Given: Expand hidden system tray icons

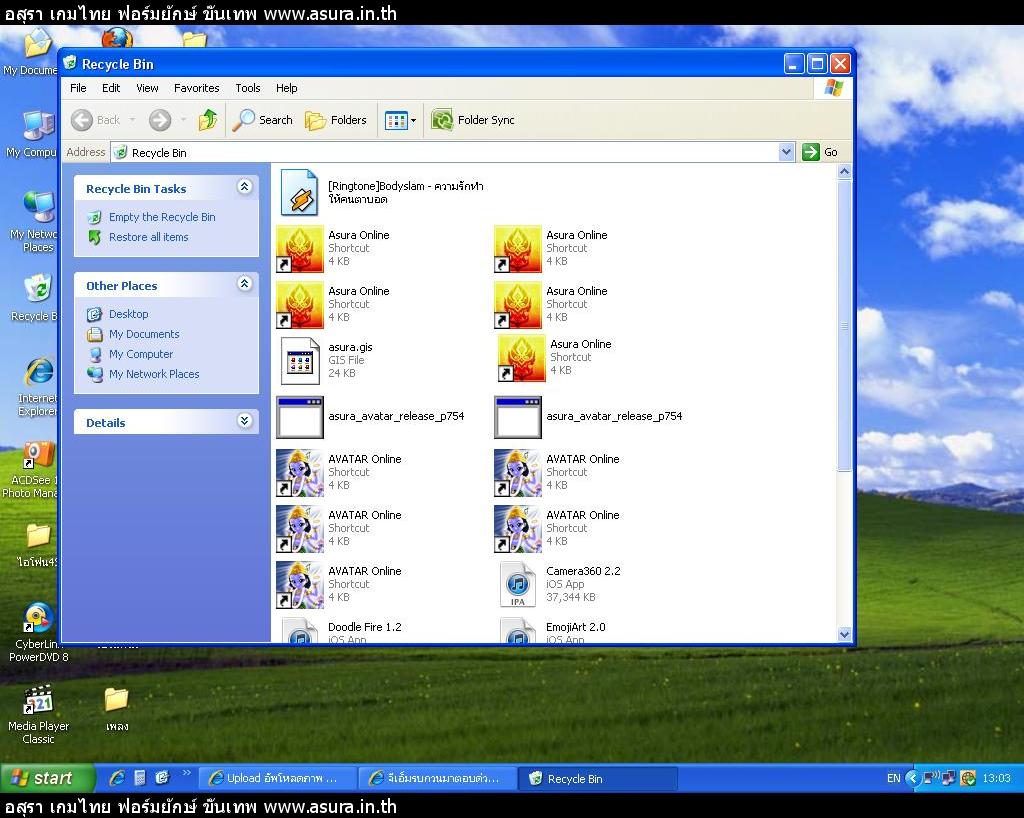Looking at the screenshot, I should pos(913,778).
